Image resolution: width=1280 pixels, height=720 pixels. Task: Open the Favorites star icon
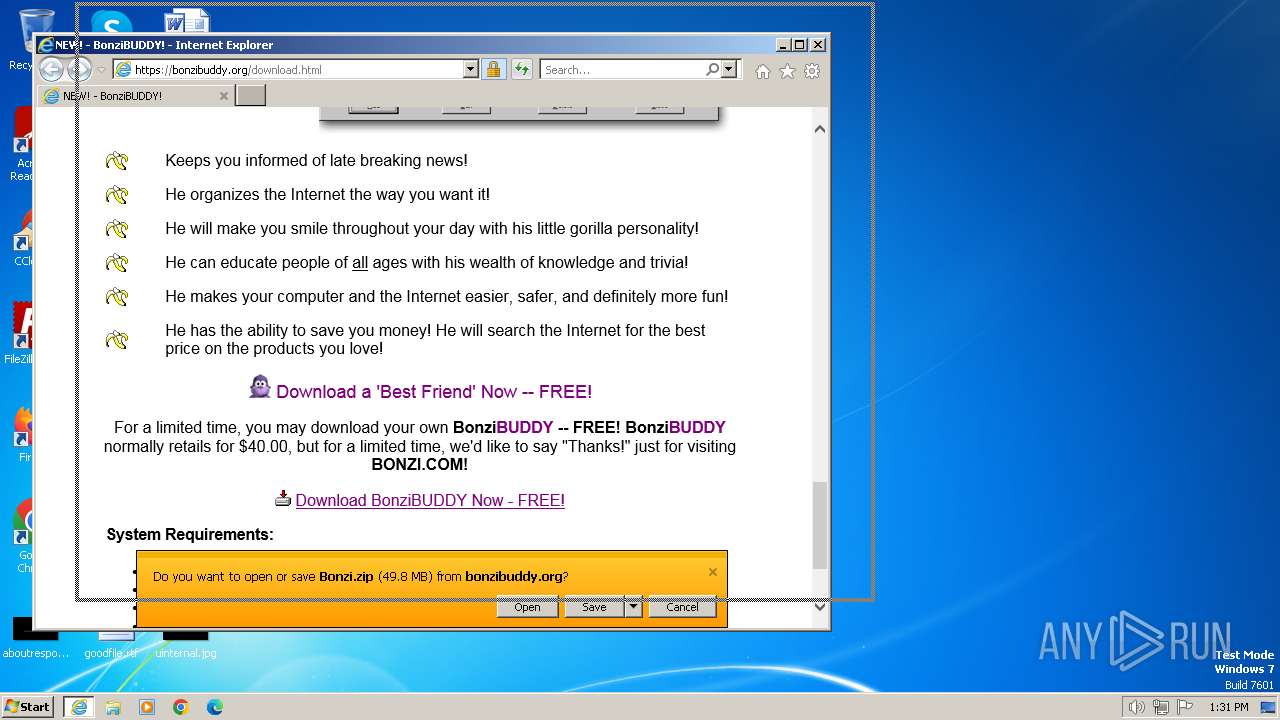[x=787, y=71]
